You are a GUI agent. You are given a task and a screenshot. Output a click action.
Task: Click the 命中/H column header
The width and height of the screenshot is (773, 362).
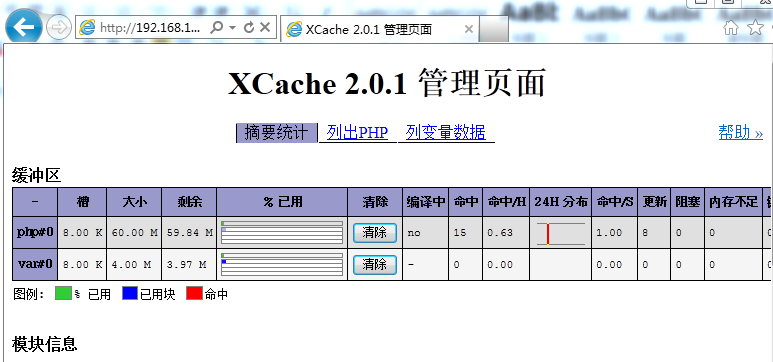coord(506,202)
